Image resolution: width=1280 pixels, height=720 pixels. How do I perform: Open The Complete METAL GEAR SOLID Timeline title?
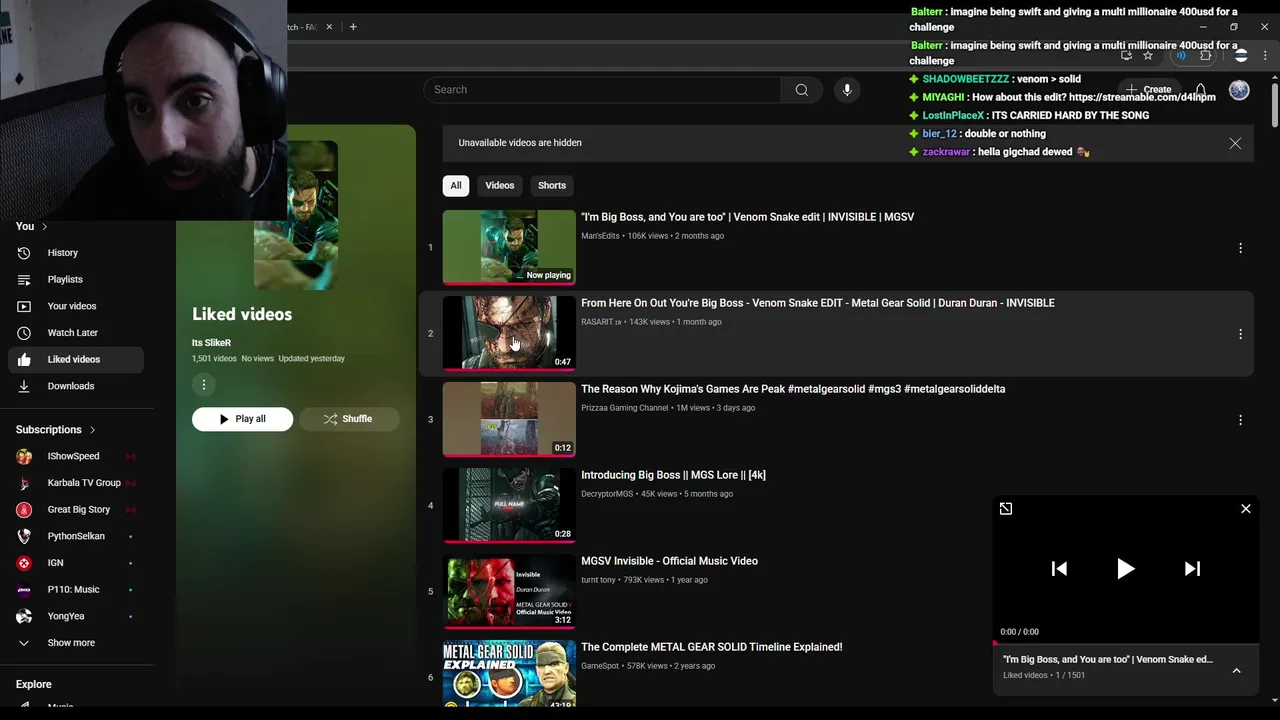711,647
